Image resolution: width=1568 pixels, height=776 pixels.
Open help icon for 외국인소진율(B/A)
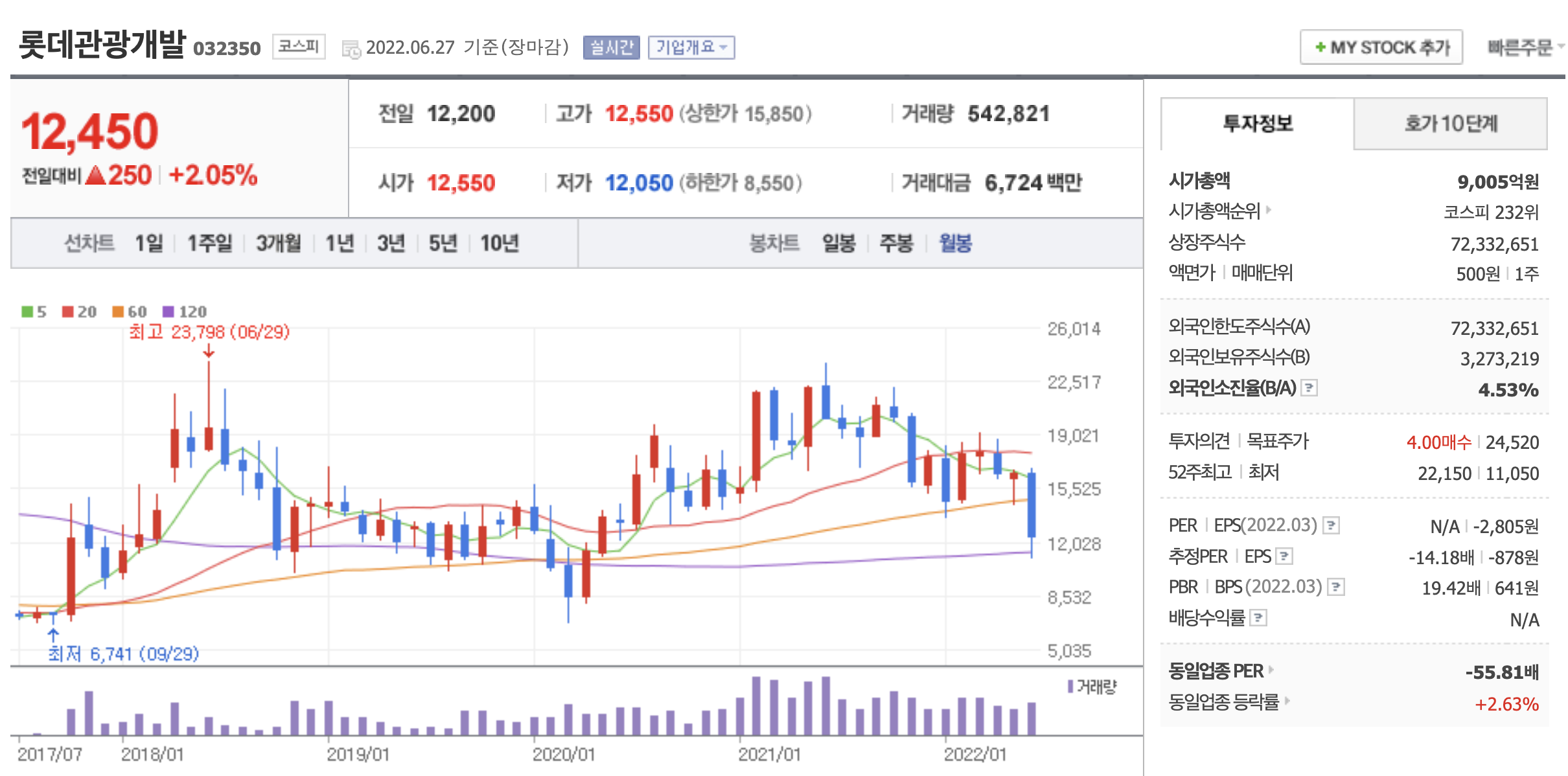click(x=1309, y=388)
